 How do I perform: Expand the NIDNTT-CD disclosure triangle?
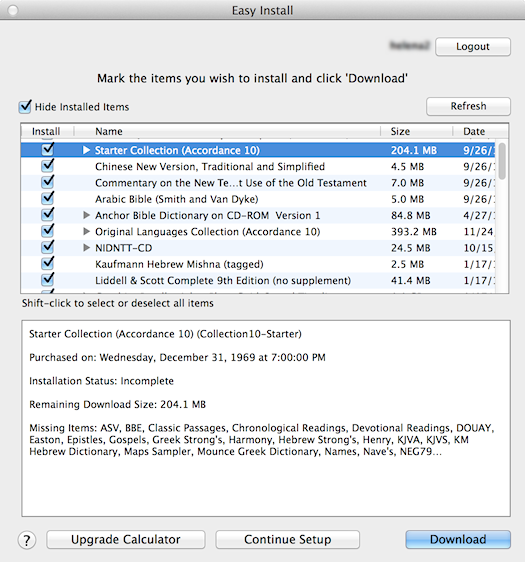(86, 248)
